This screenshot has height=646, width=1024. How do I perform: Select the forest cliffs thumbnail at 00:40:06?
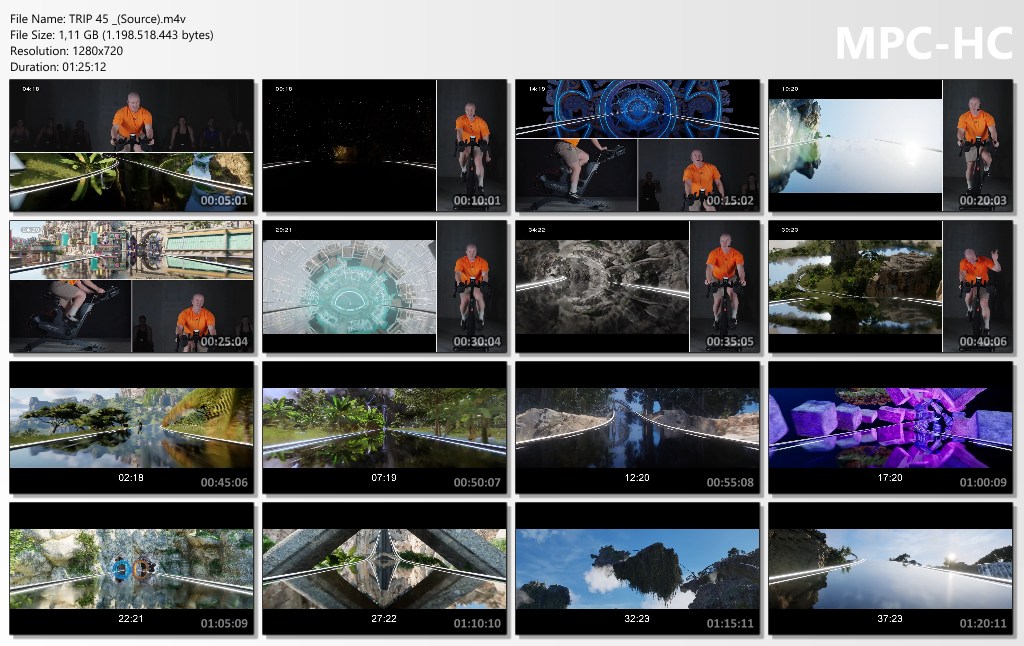click(x=891, y=287)
